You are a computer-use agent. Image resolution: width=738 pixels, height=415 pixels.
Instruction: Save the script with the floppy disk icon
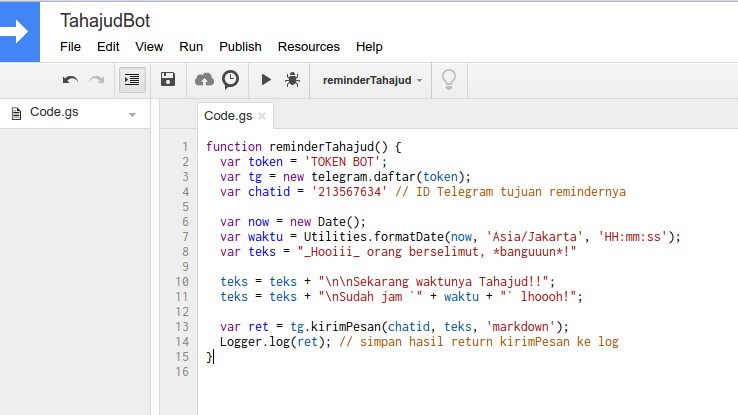click(168, 79)
